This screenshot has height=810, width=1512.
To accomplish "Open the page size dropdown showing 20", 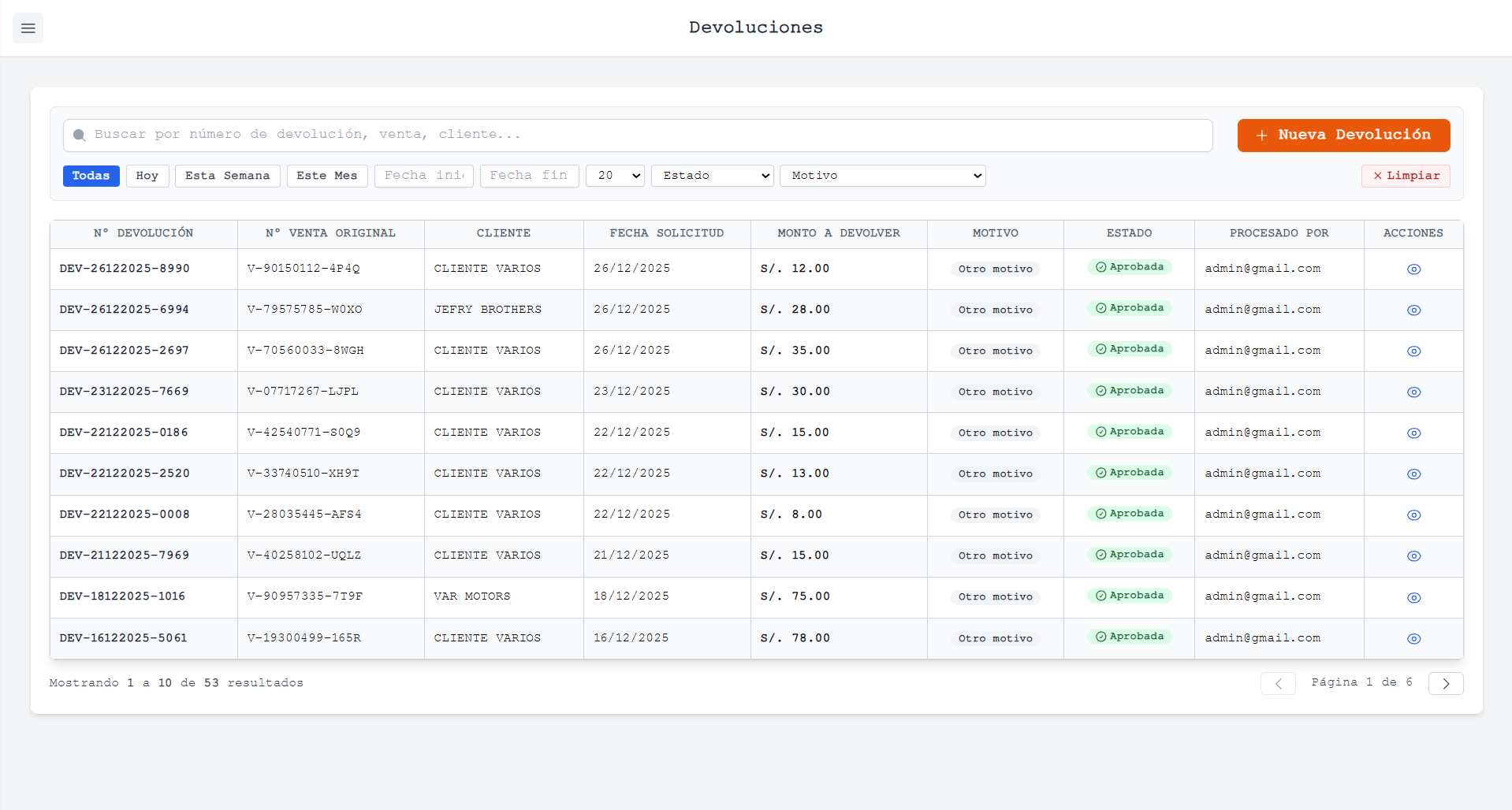I will tap(615, 176).
